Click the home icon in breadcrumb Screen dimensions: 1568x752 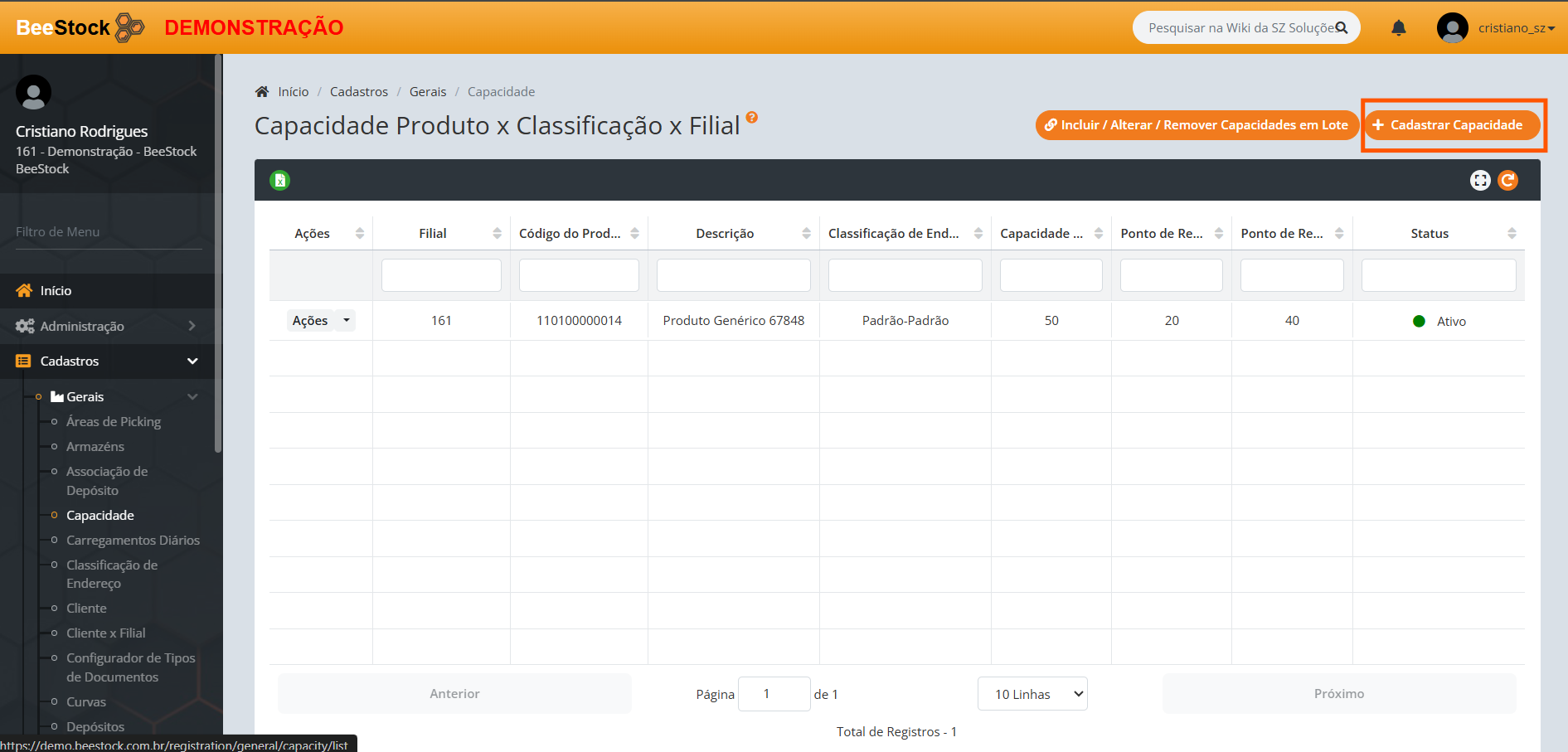tap(262, 92)
